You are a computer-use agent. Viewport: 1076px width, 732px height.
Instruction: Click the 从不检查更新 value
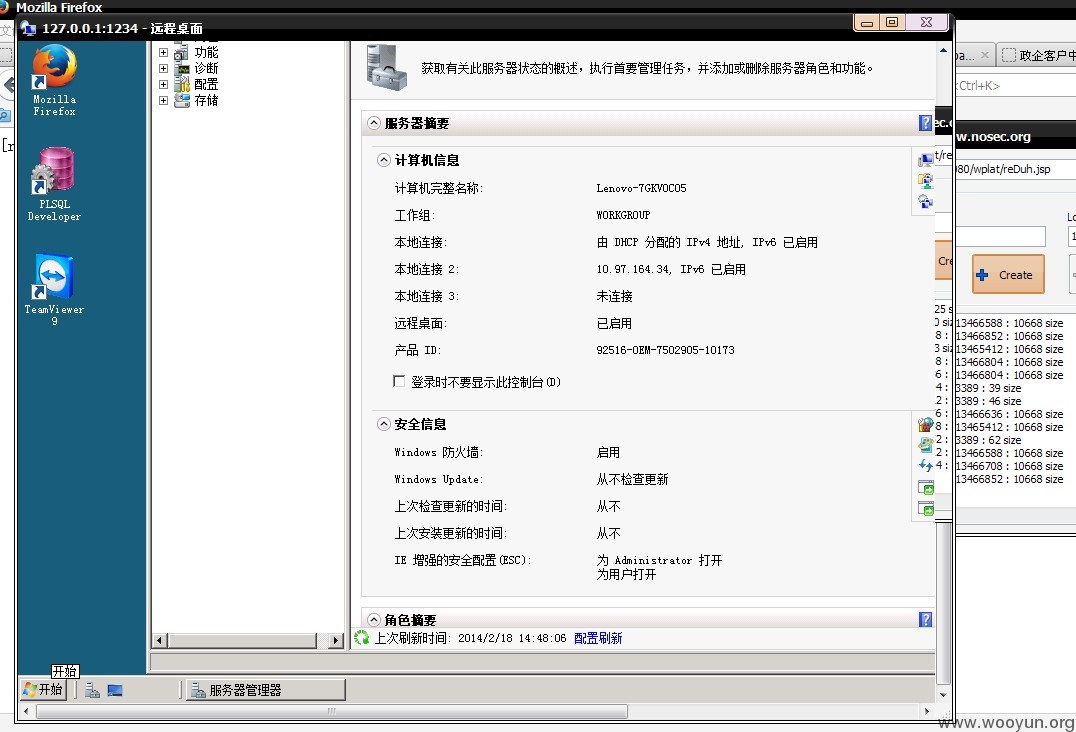(x=632, y=479)
